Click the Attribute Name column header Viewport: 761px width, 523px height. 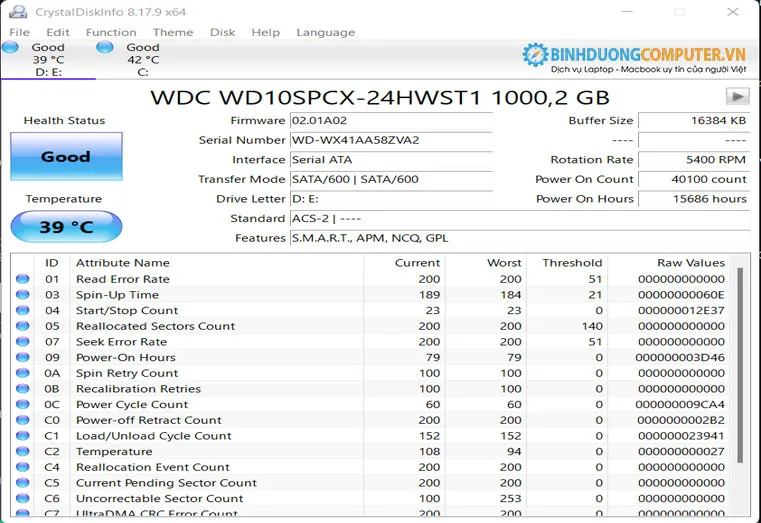pyautogui.click(x=123, y=262)
